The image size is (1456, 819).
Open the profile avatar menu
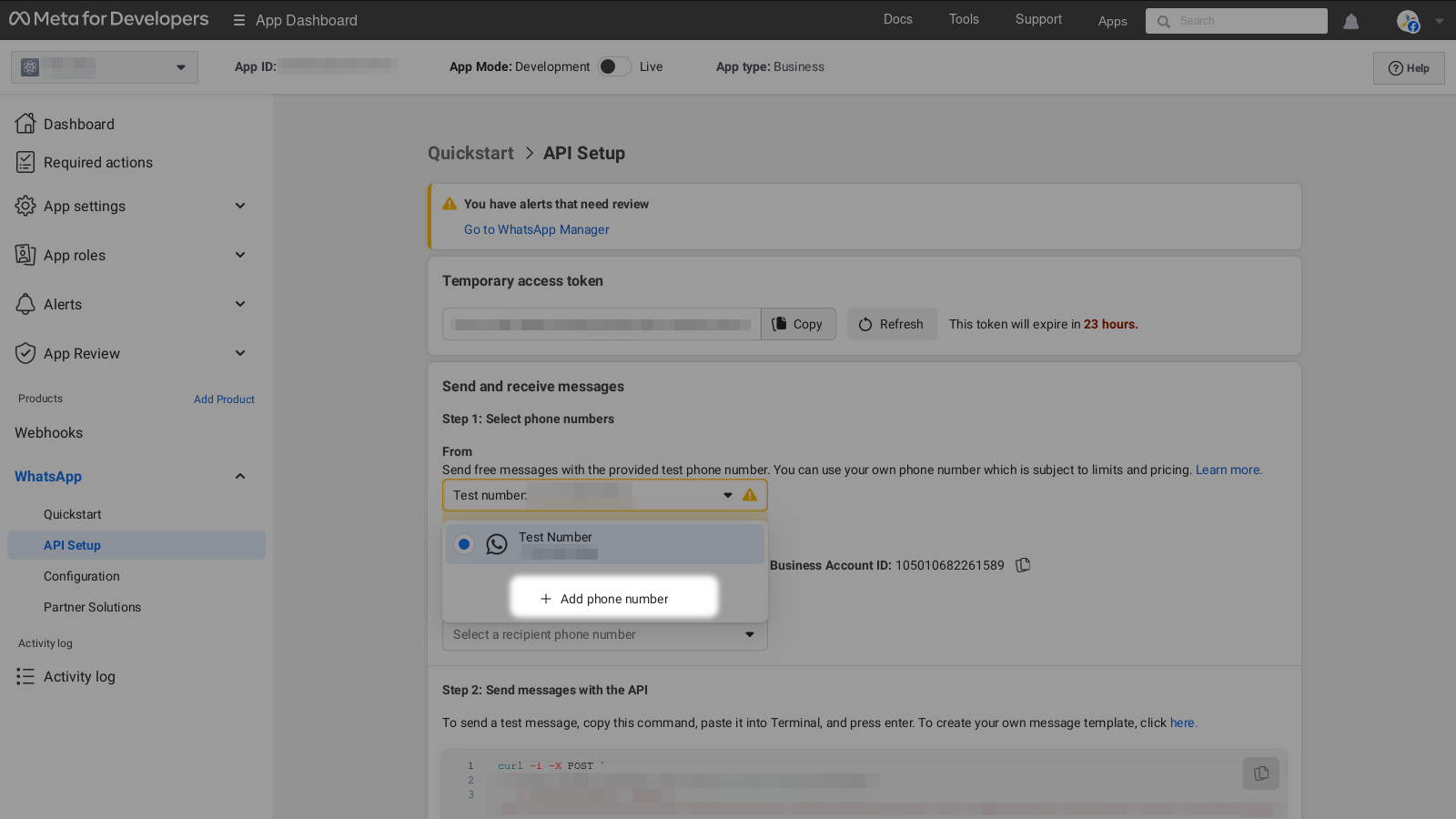[x=1408, y=21]
